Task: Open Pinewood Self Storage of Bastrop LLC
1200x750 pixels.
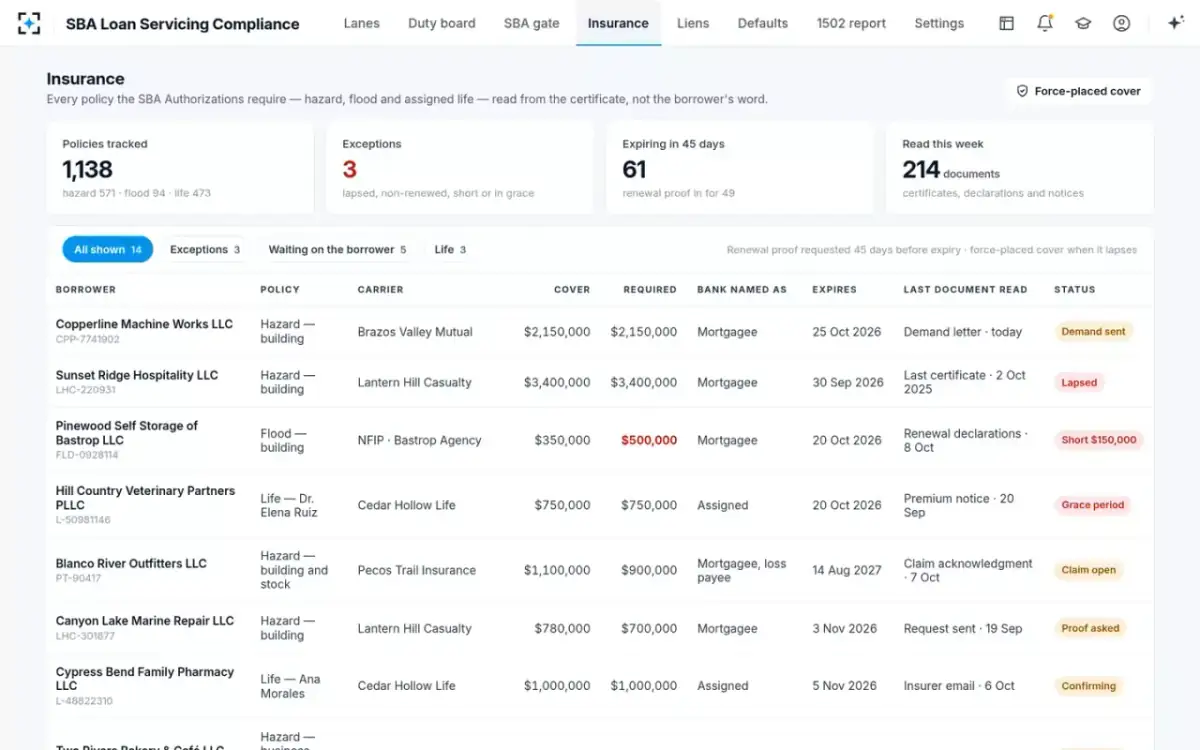Action: tap(127, 433)
